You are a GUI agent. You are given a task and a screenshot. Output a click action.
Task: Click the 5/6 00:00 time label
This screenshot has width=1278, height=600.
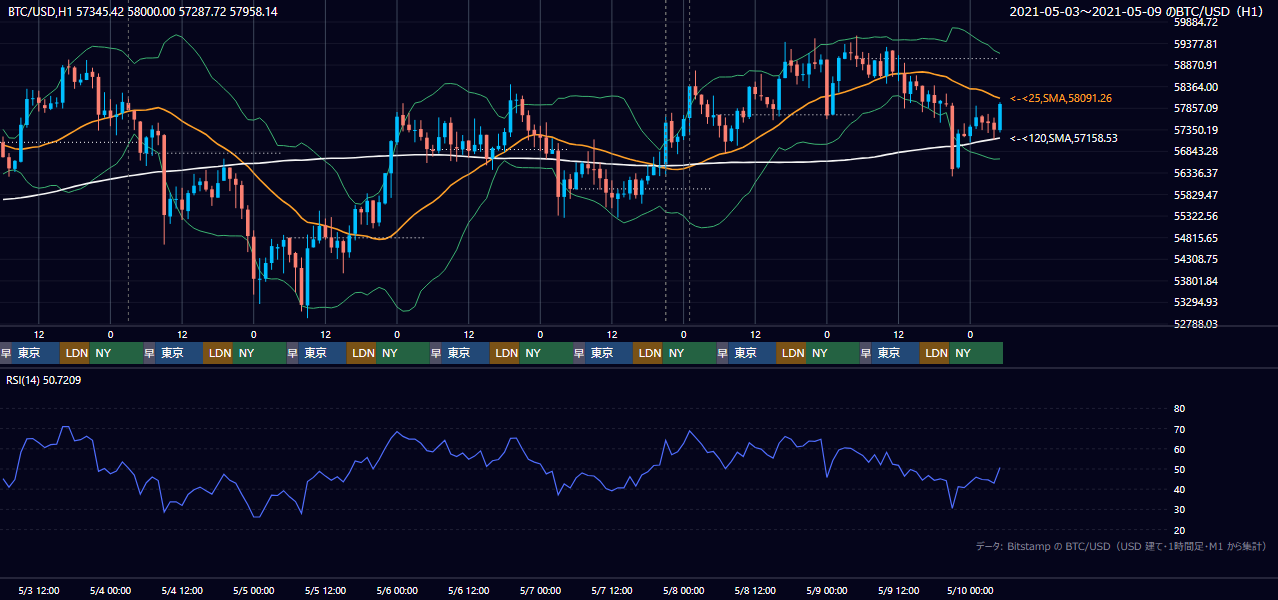(x=397, y=590)
